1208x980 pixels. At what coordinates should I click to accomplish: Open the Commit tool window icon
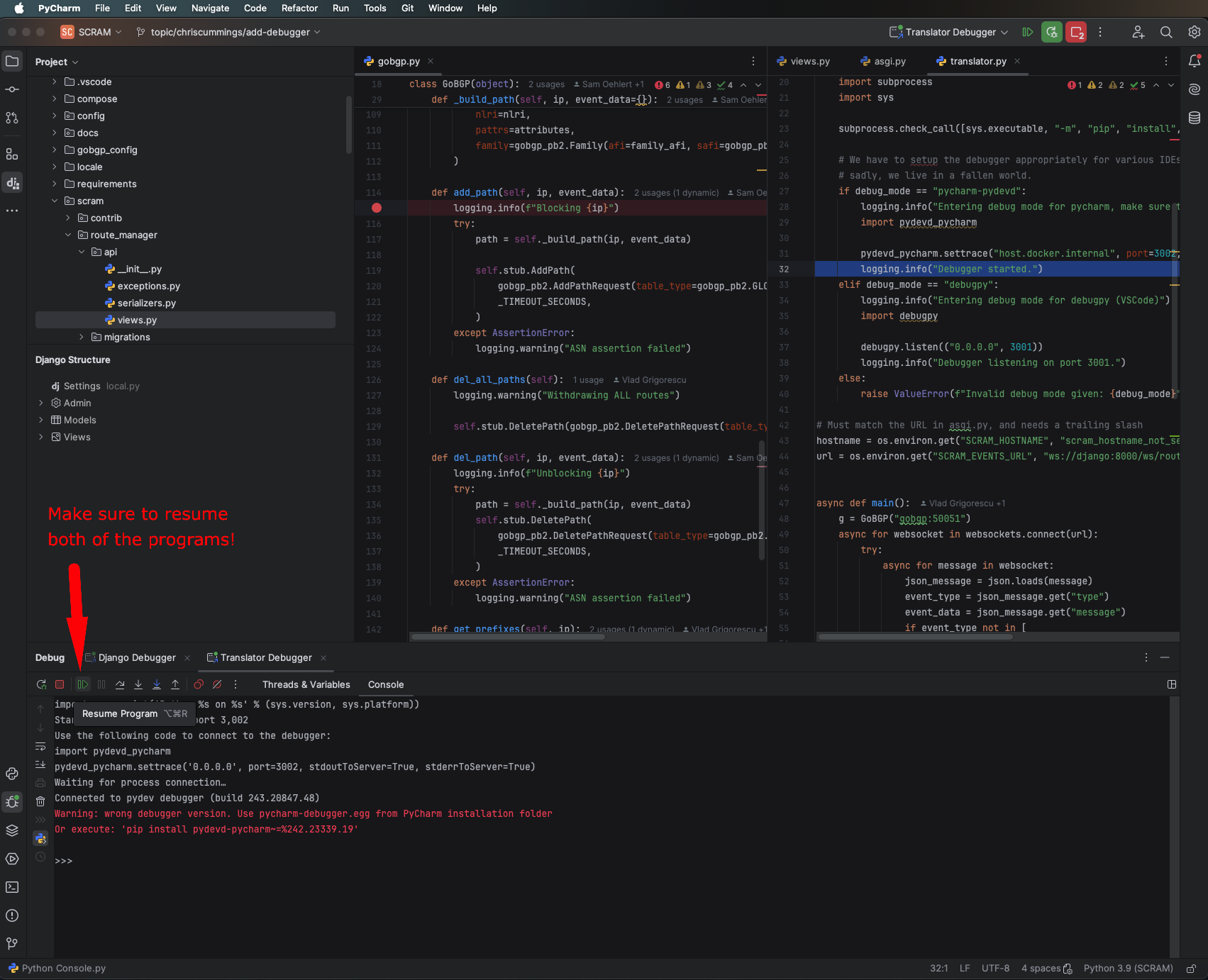point(12,89)
